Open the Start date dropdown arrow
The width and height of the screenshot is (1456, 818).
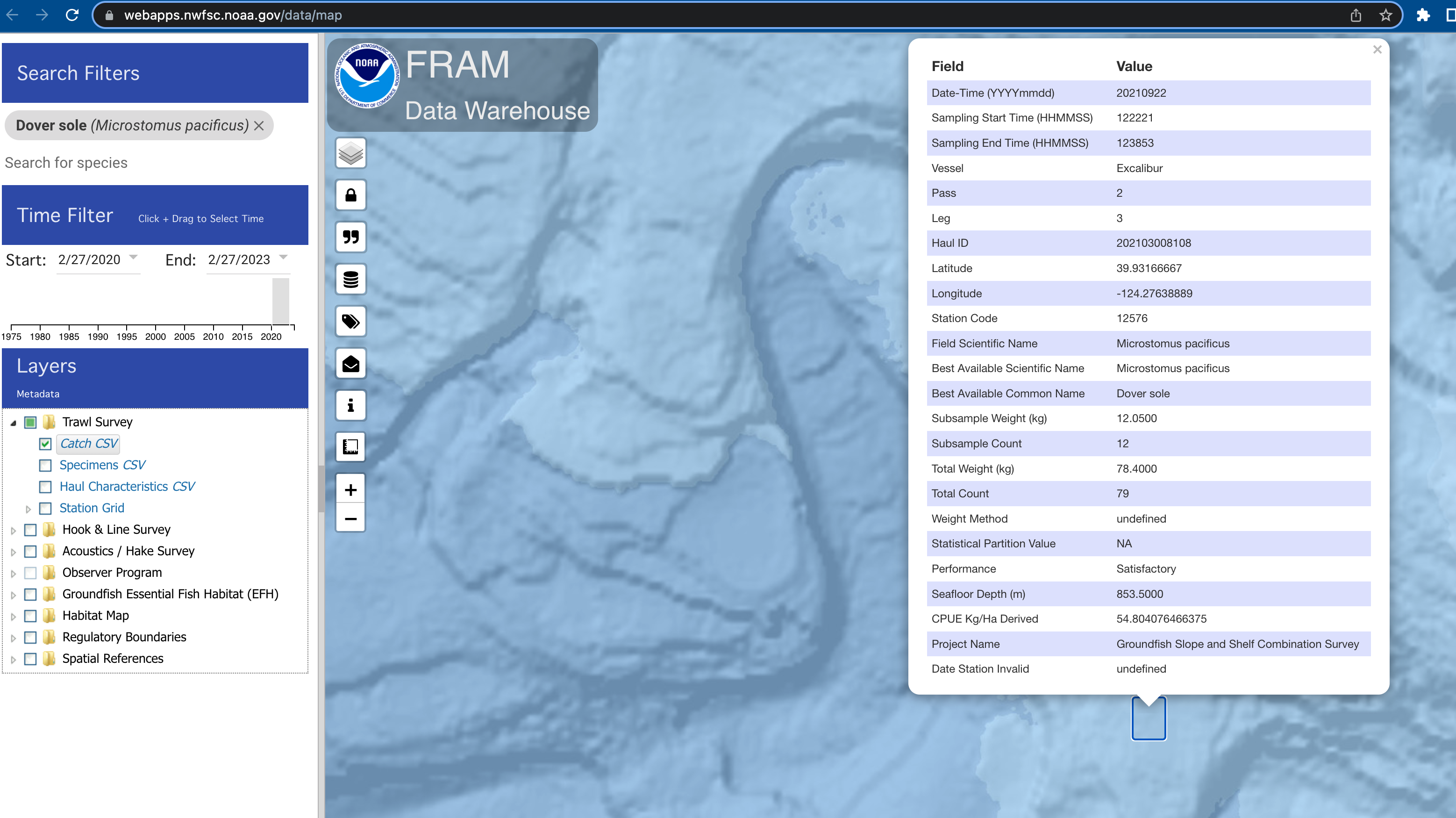point(133,257)
